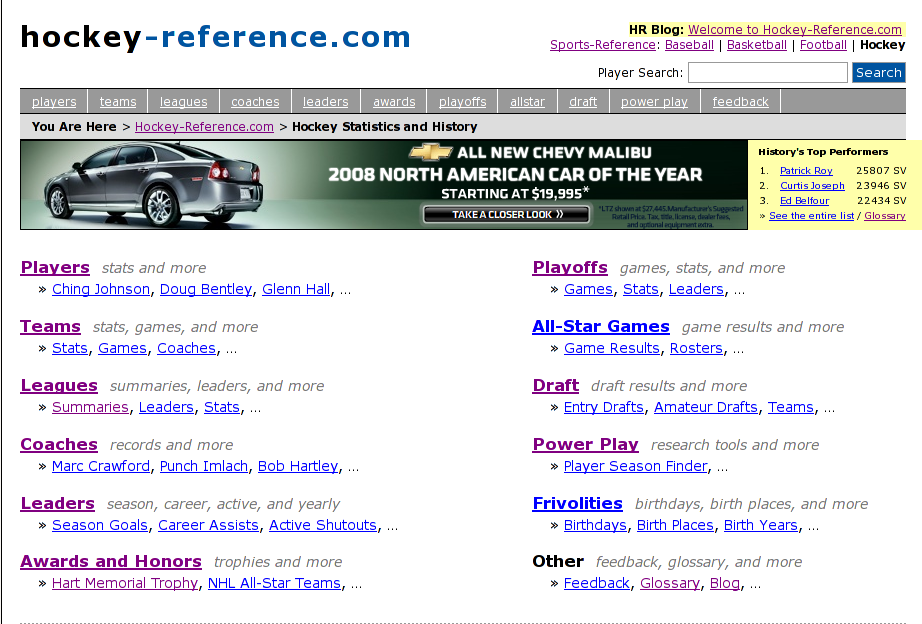The image size is (922, 624).
Task: Open the All-Star Games section heading
Action: coord(601,326)
